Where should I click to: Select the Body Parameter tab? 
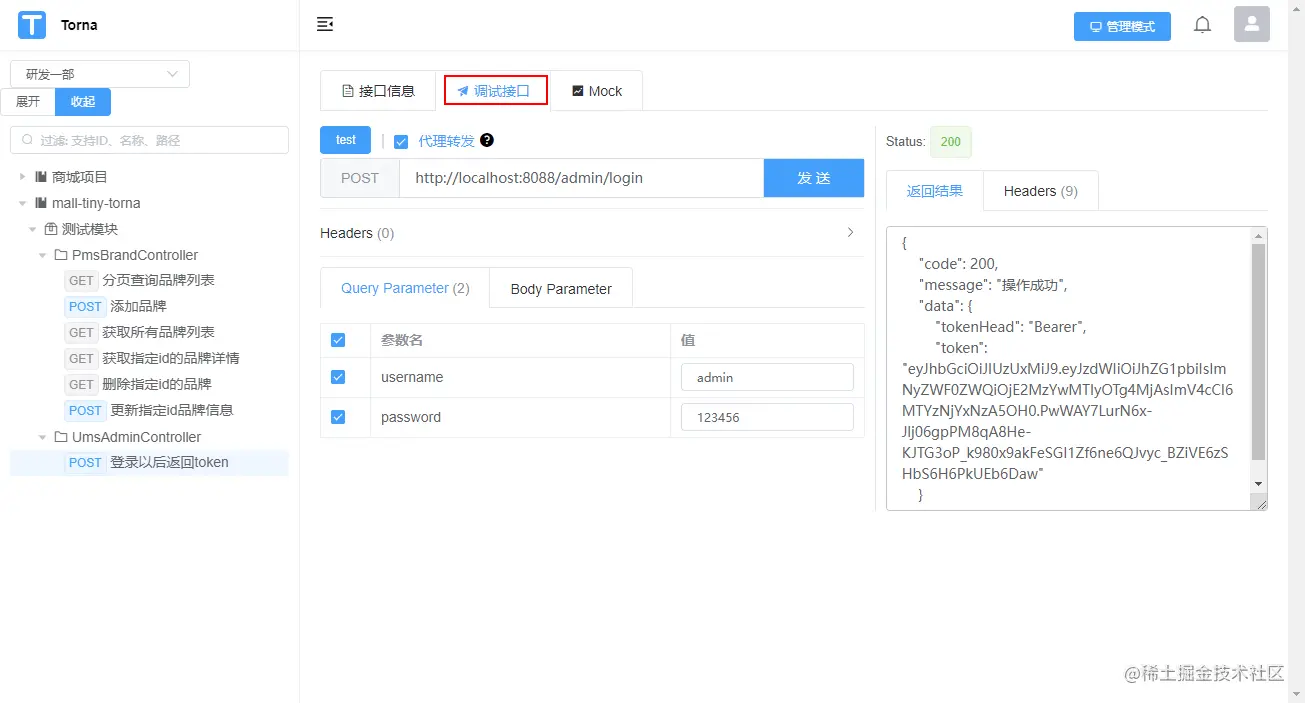(x=561, y=289)
